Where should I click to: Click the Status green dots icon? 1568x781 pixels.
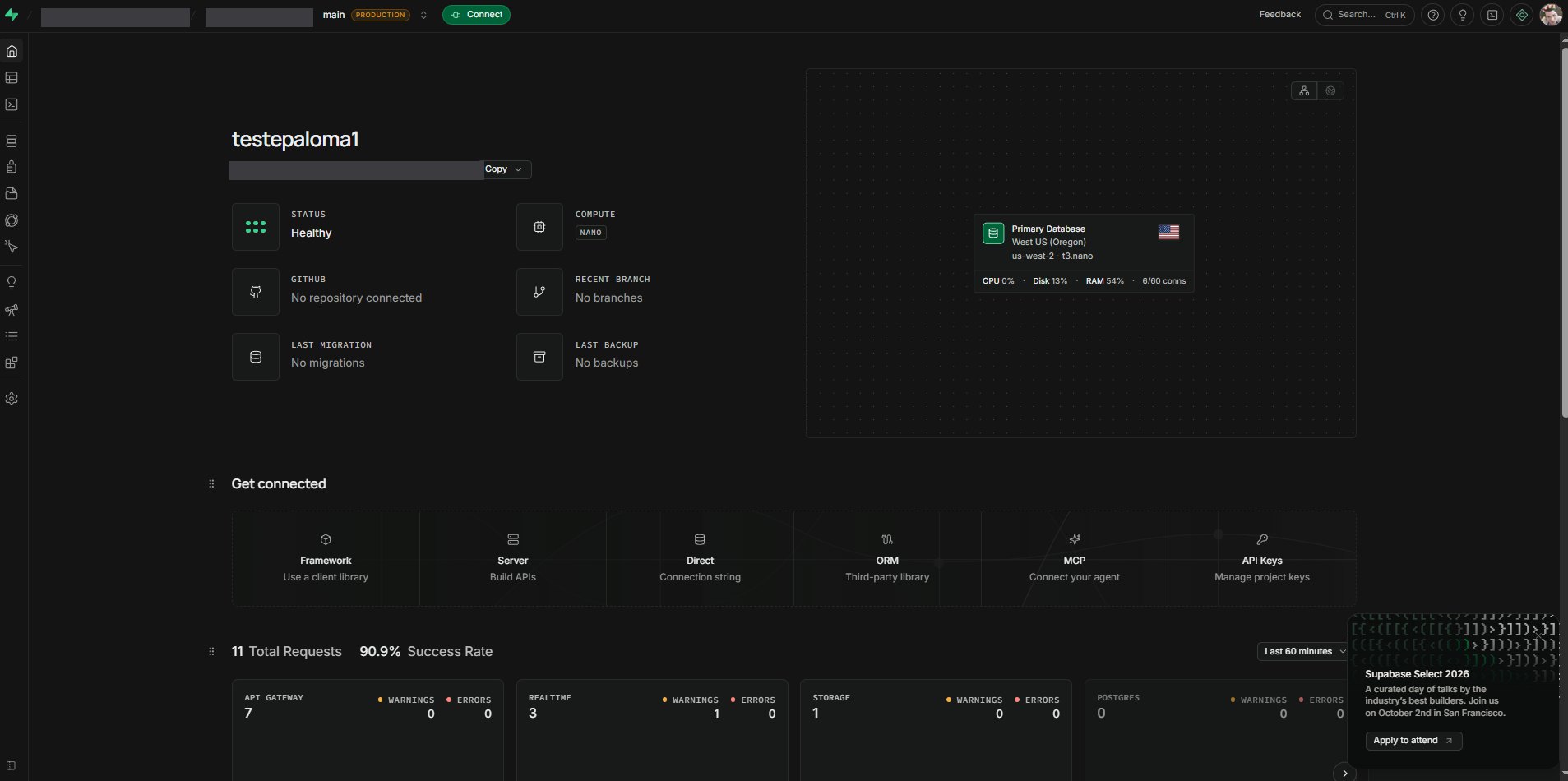256,227
